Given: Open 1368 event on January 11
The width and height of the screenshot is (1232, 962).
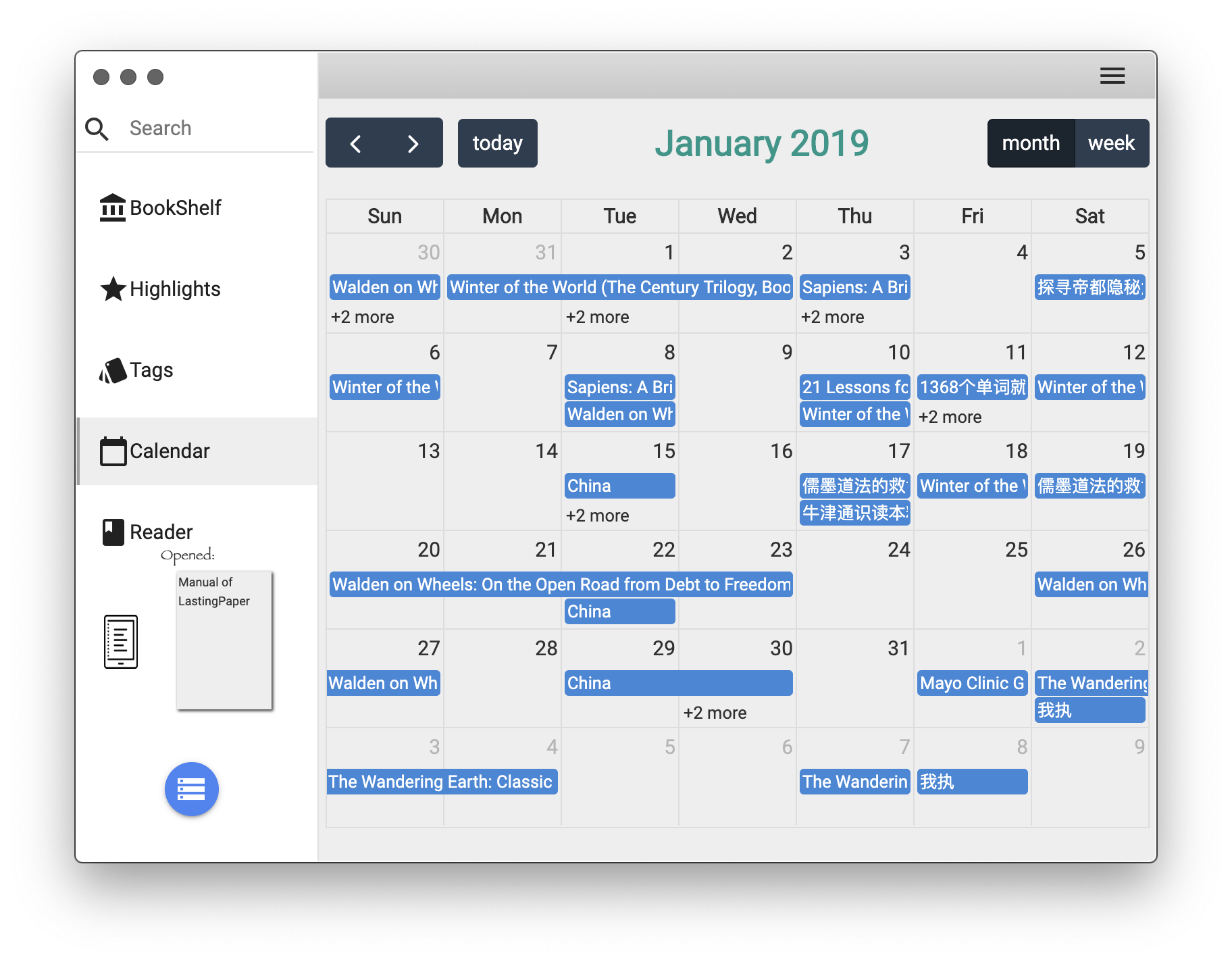Looking at the screenshot, I should point(973,387).
